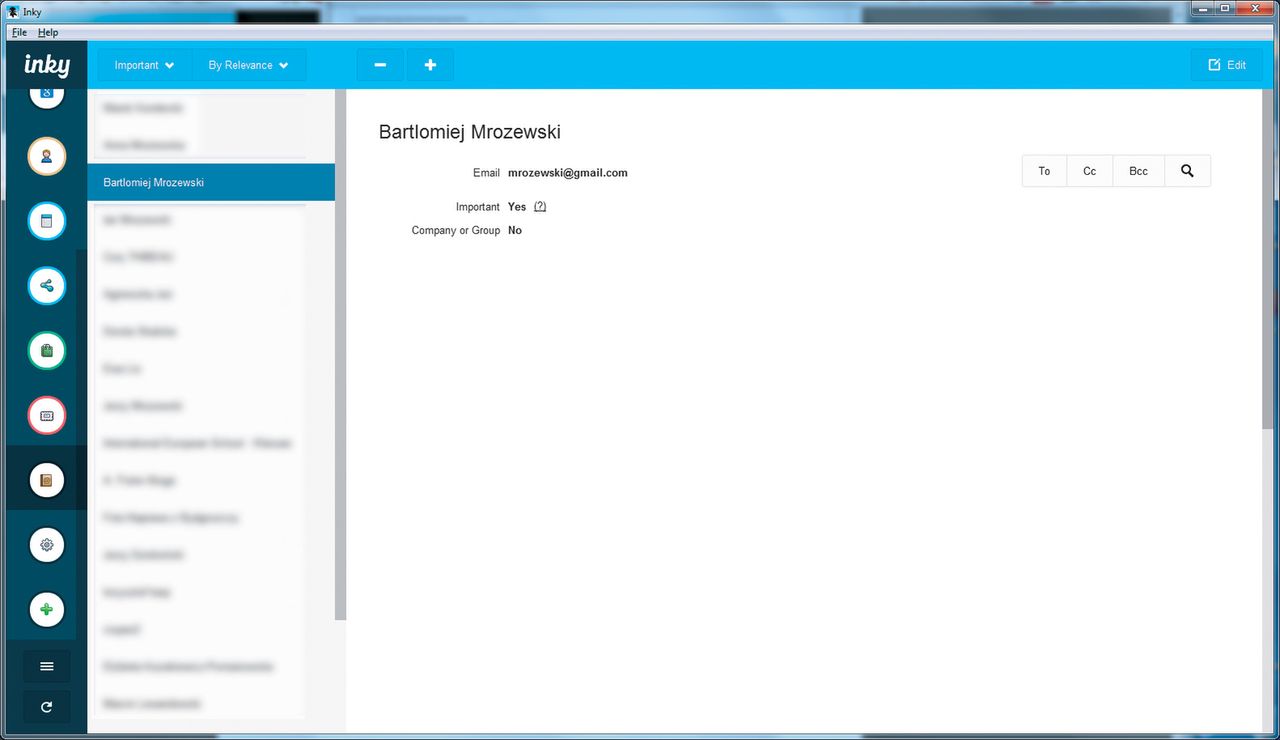Click the detail pane vertical scrollbar
Screen dimensions: 1280x740
1268,260
